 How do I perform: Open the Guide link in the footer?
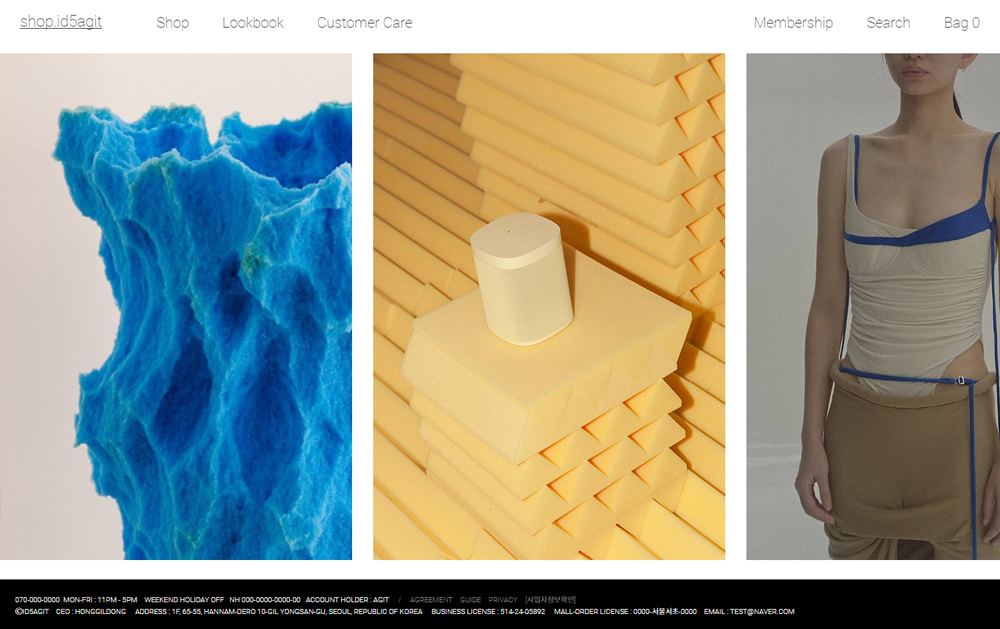(x=470, y=600)
